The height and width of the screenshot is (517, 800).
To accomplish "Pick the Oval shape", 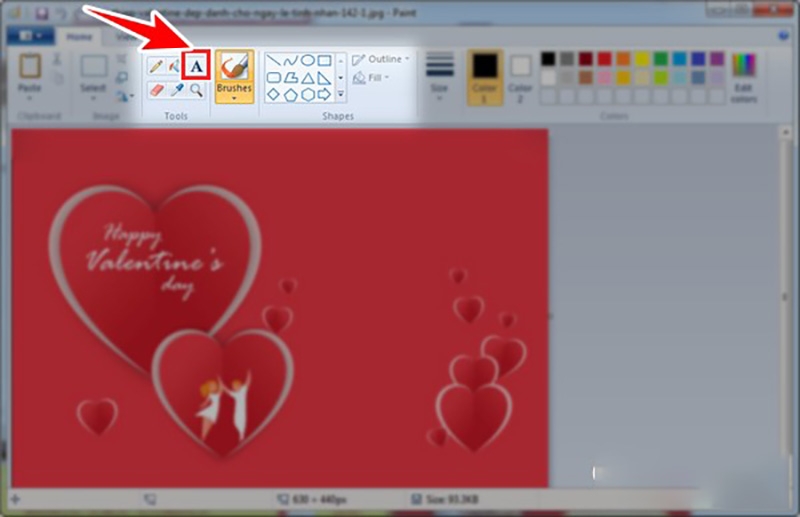I will coord(308,61).
